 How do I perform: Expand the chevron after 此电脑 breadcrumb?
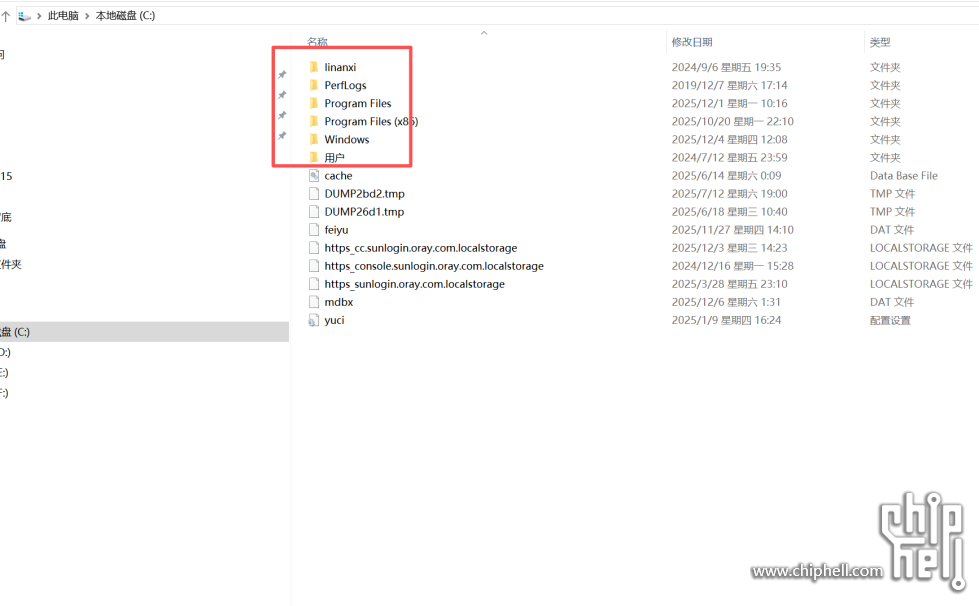(x=87, y=16)
